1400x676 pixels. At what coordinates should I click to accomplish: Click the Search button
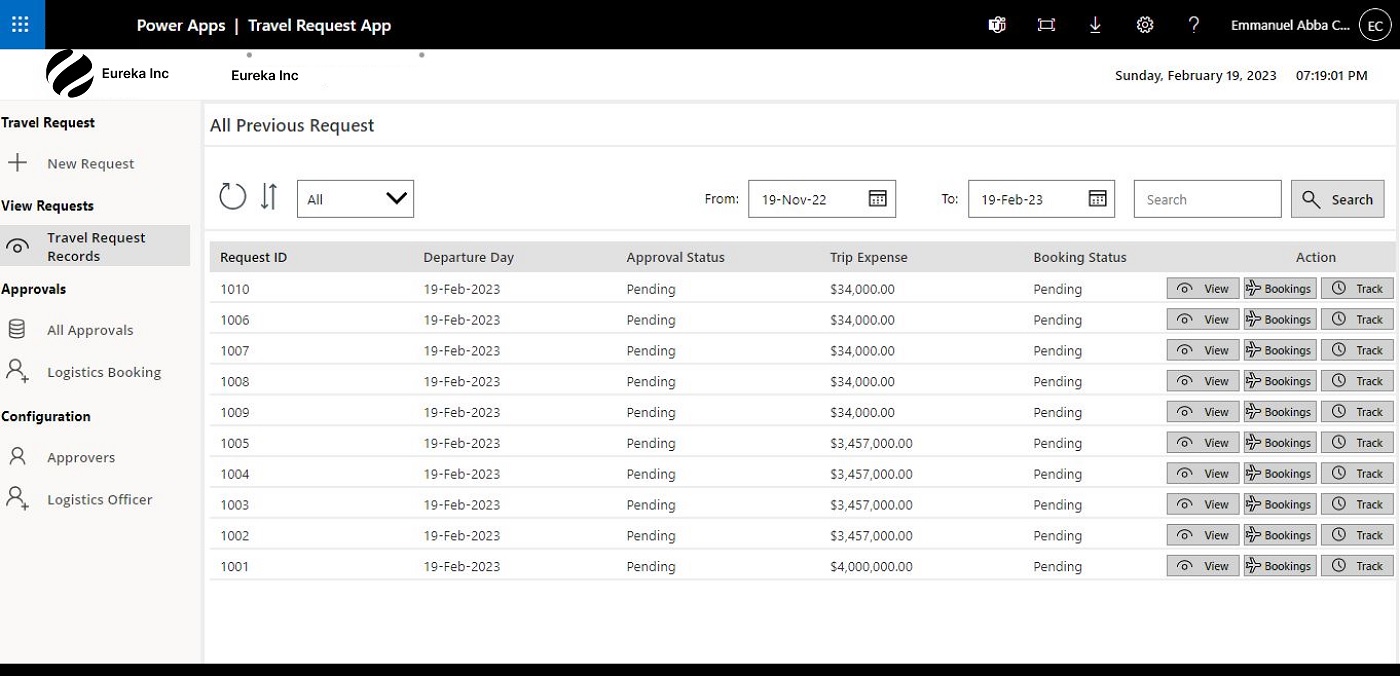pyautogui.click(x=1337, y=199)
